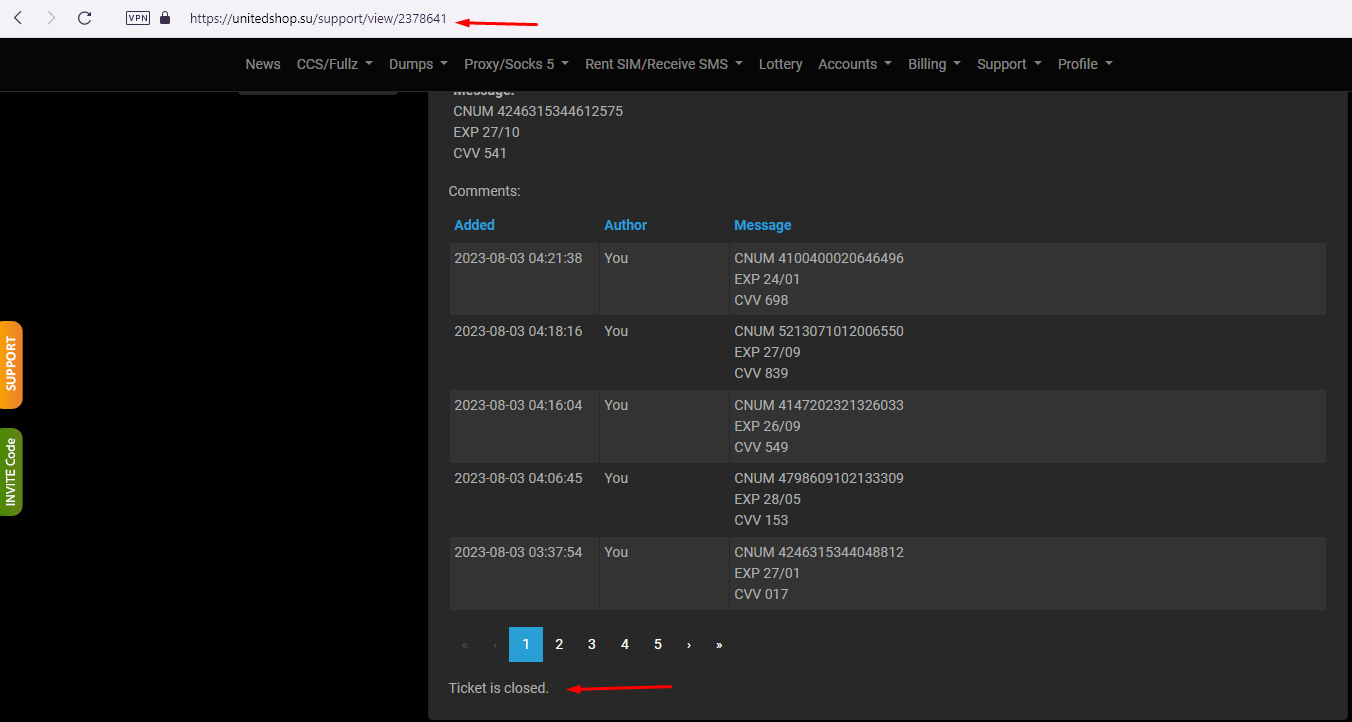Sort comments by the Added column header

point(474,225)
